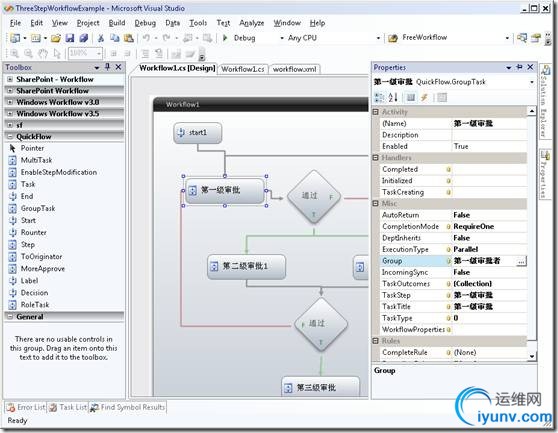
Task: Open the Analyze menu
Action: [x=252, y=23]
